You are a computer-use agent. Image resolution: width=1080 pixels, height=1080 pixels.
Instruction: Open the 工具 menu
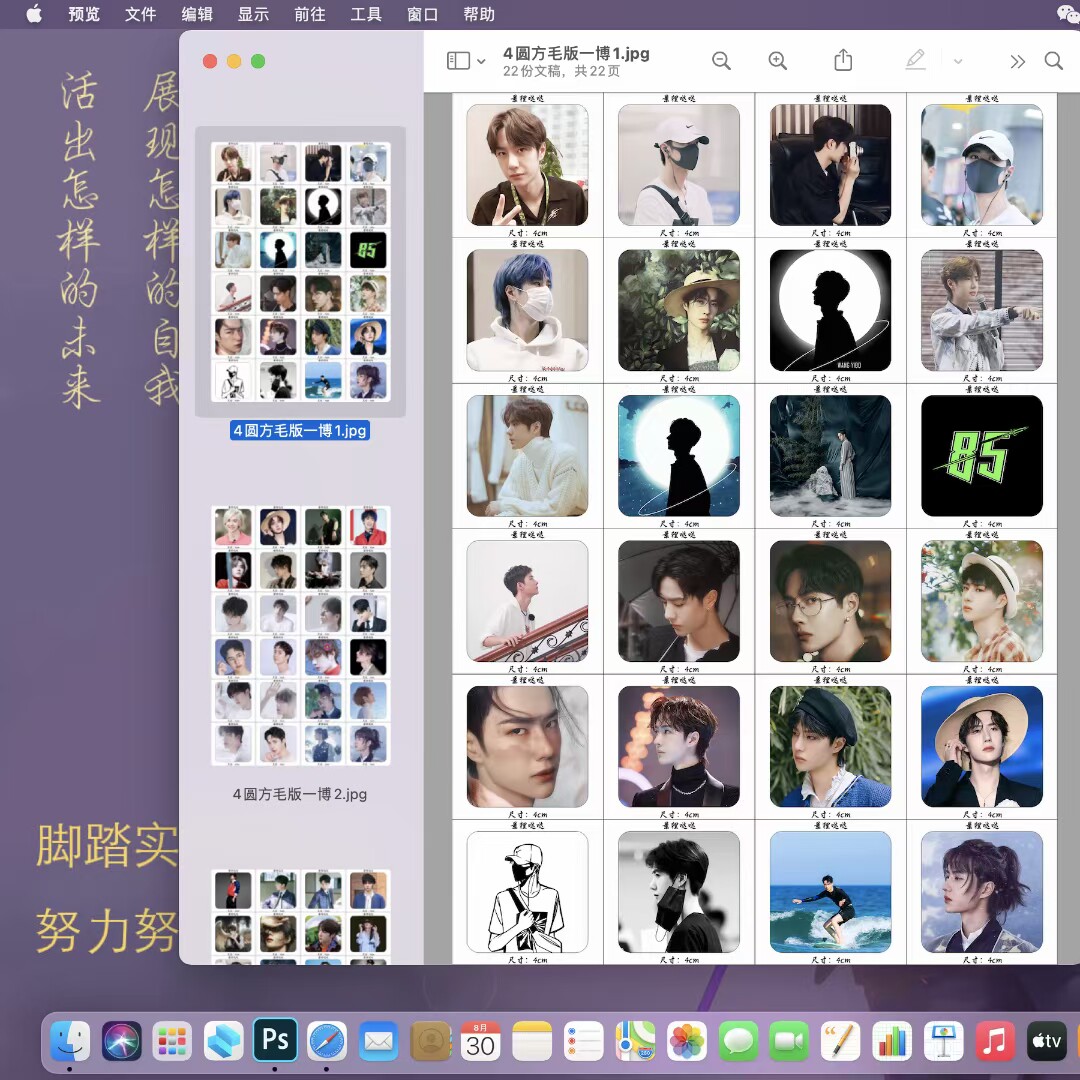coord(366,14)
